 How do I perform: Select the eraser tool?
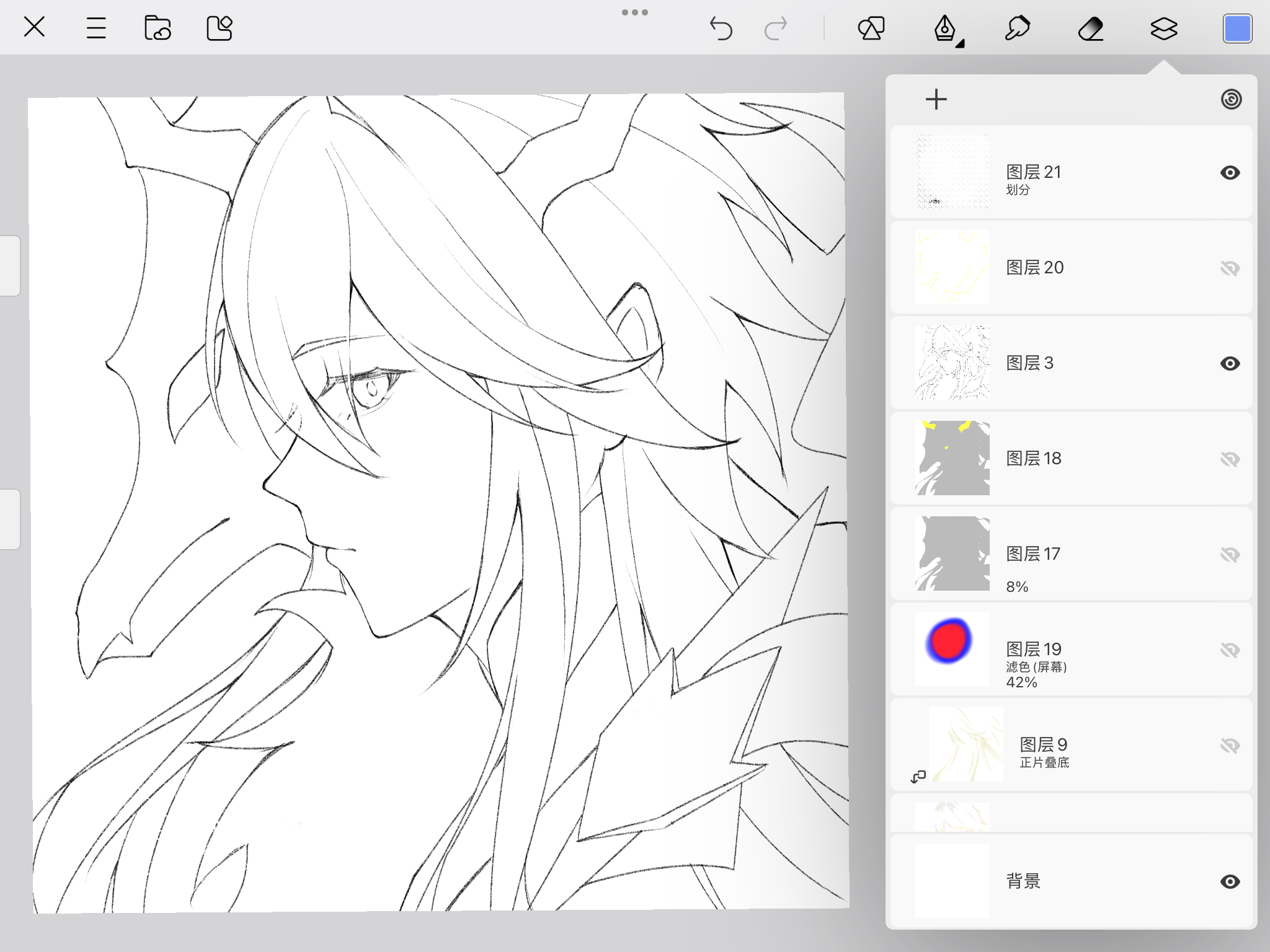point(1091,29)
